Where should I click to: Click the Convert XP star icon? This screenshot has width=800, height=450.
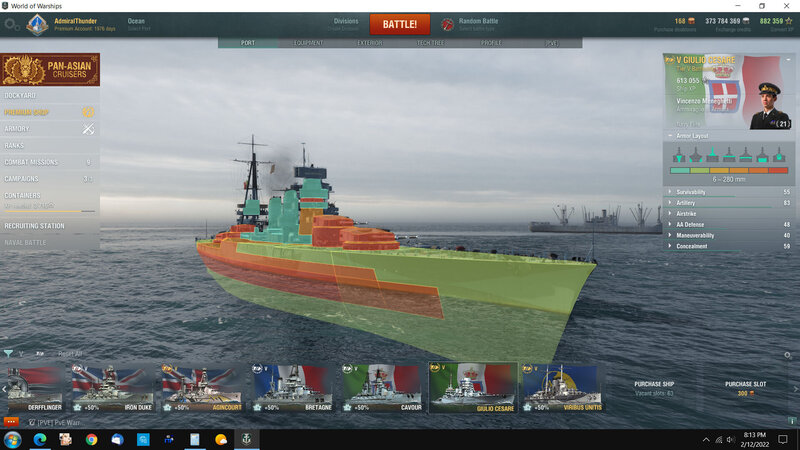point(790,20)
